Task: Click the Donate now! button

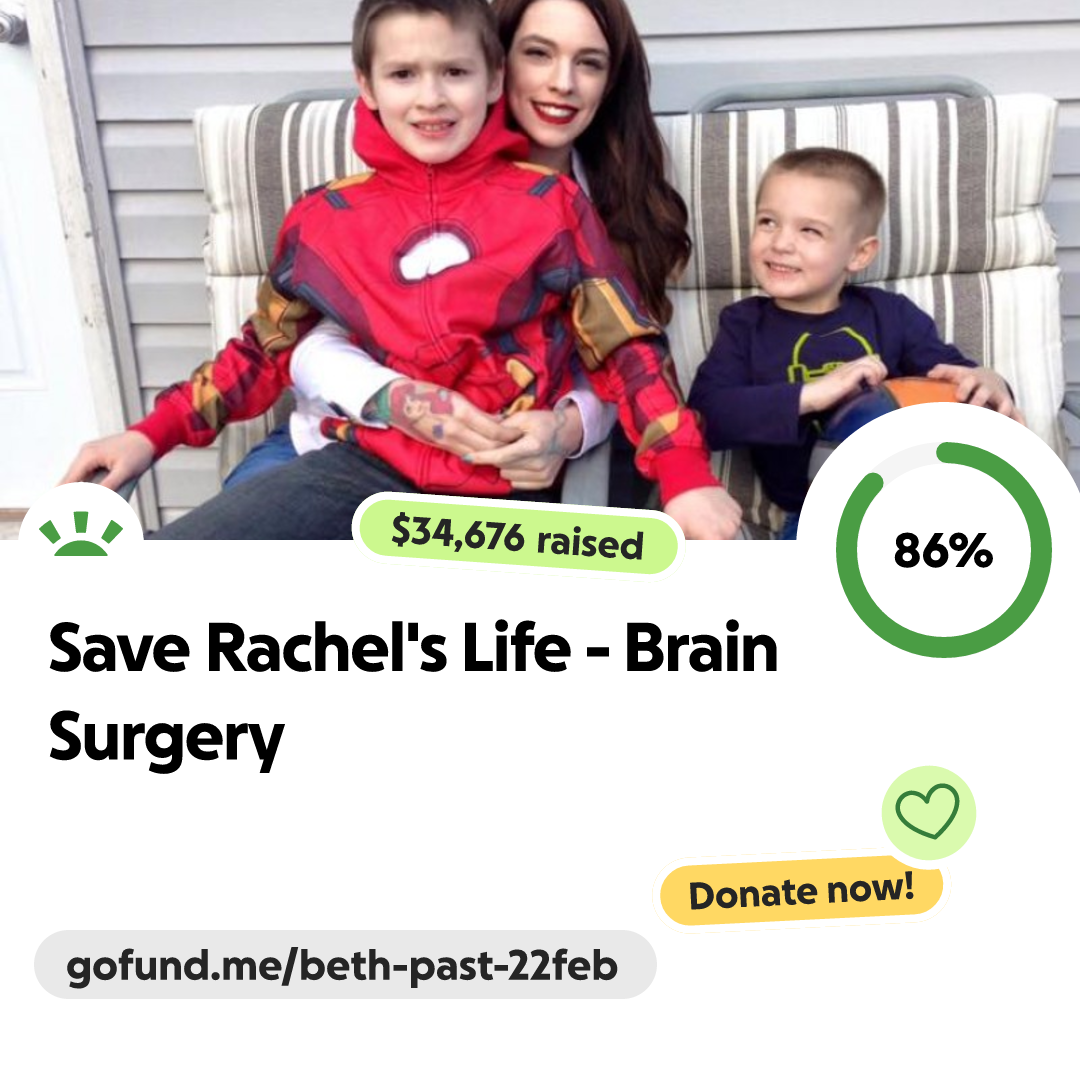Action: pos(801,891)
